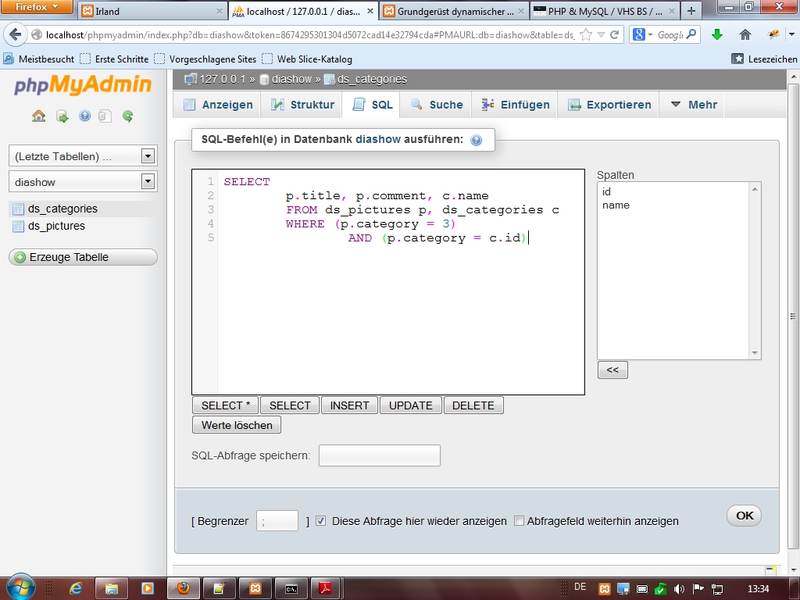The image size is (800, 600).
Task: Open phpMyAdmin documentation via blue help icon
Action: click(84, 116)
